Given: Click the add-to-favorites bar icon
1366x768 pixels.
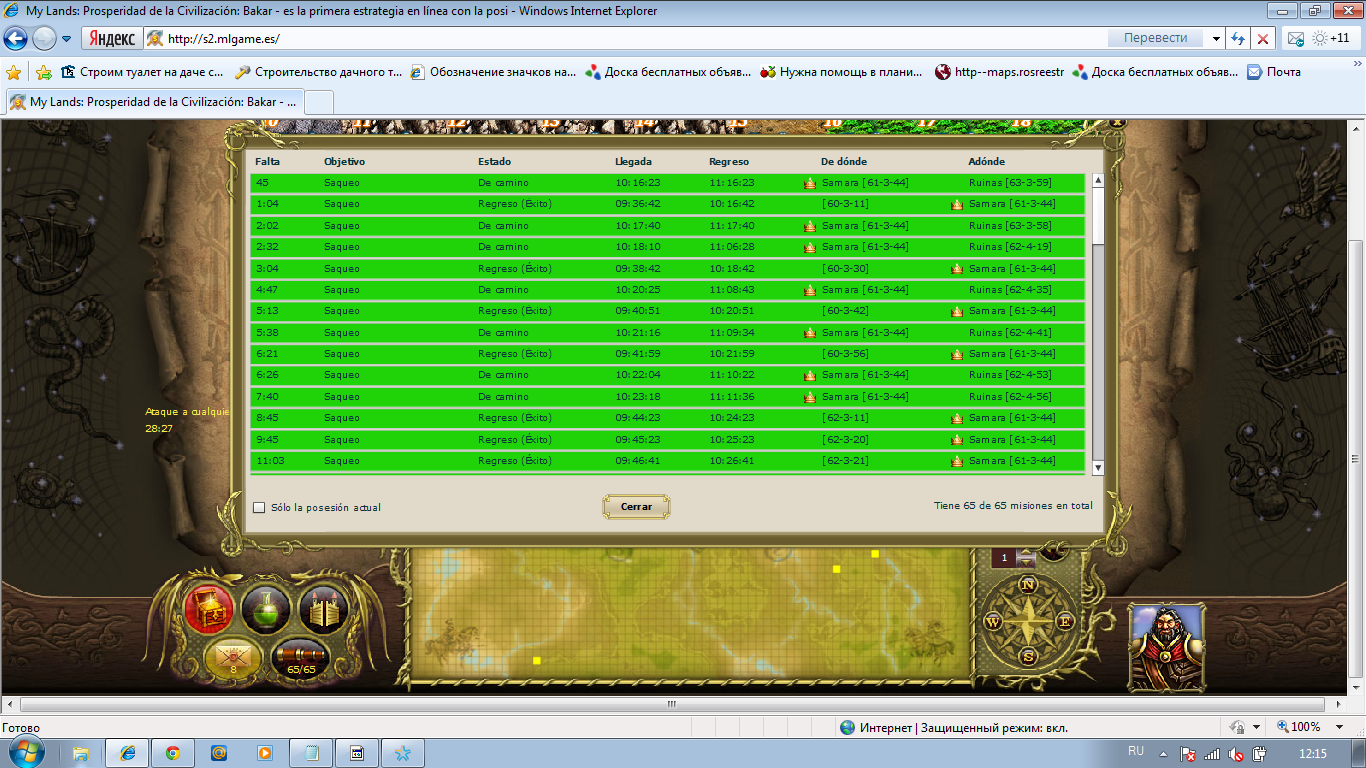Looking at the screenshot, I should coord(43,72).
